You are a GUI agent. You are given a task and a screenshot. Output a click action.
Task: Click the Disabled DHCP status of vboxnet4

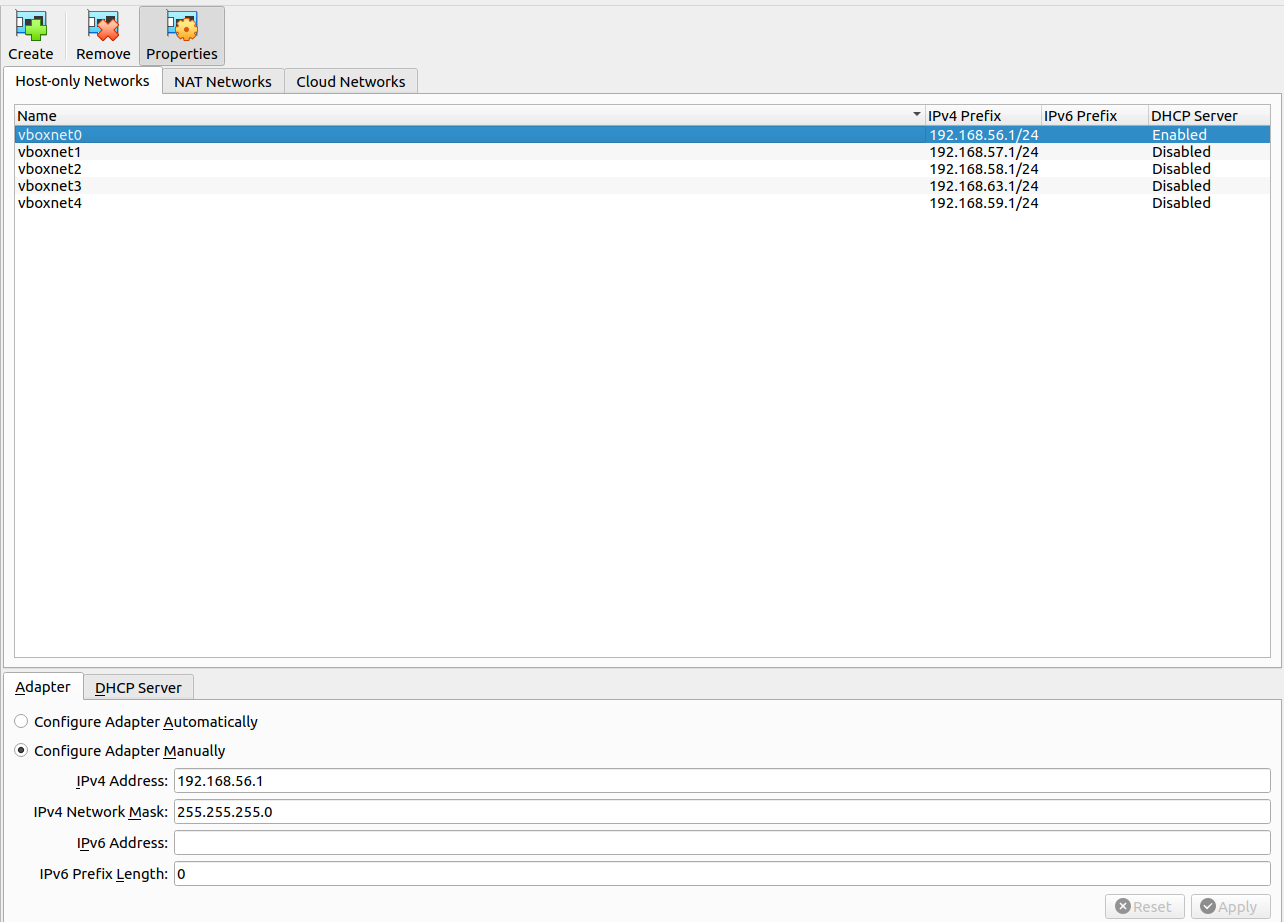pyautogui.click(x=1181, y=203)
